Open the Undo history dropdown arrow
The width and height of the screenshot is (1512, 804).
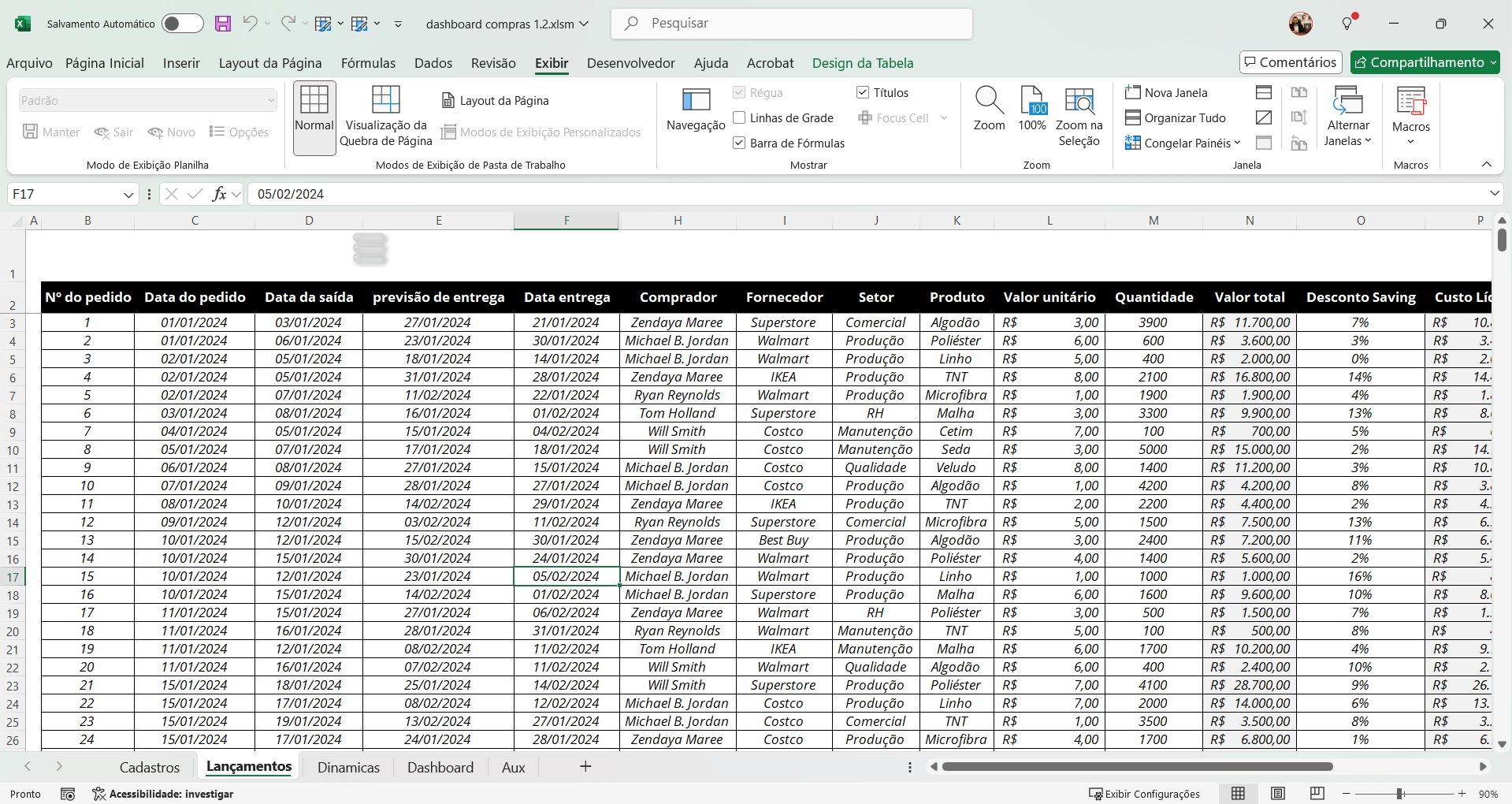[267, 24]
